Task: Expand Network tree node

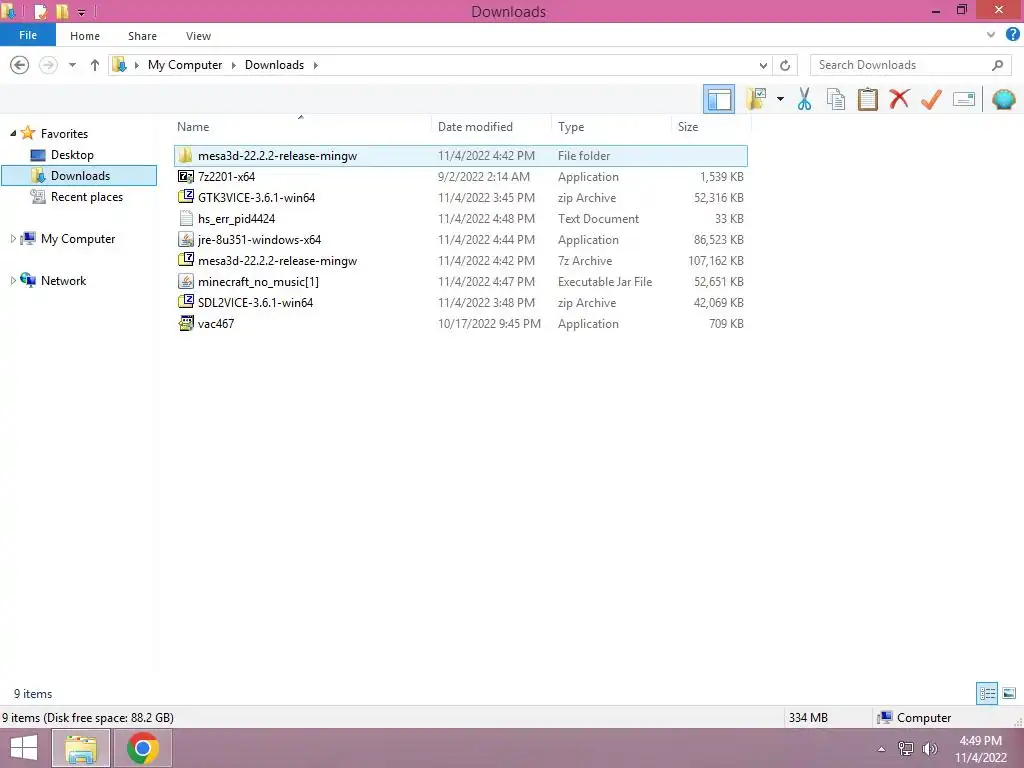Action: [x=13, y=280]
